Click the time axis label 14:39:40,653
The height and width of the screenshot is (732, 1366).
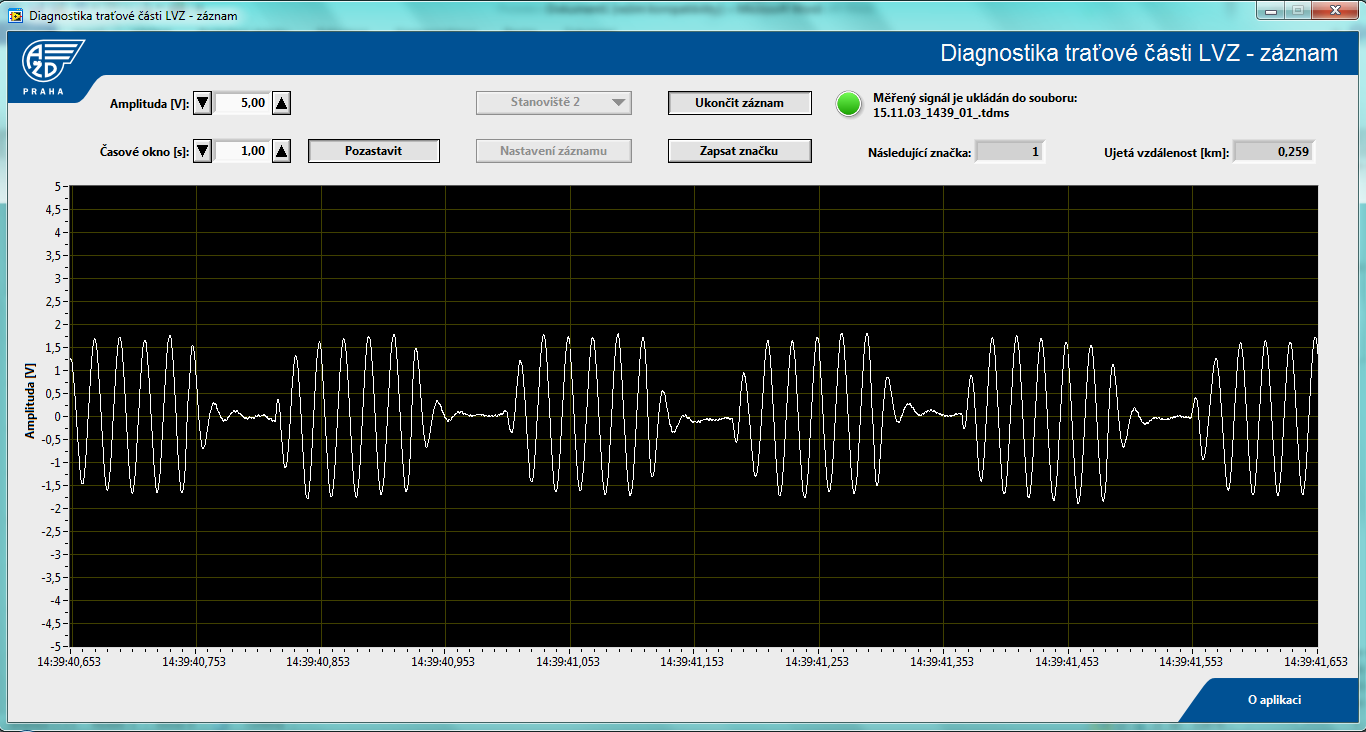69,661
